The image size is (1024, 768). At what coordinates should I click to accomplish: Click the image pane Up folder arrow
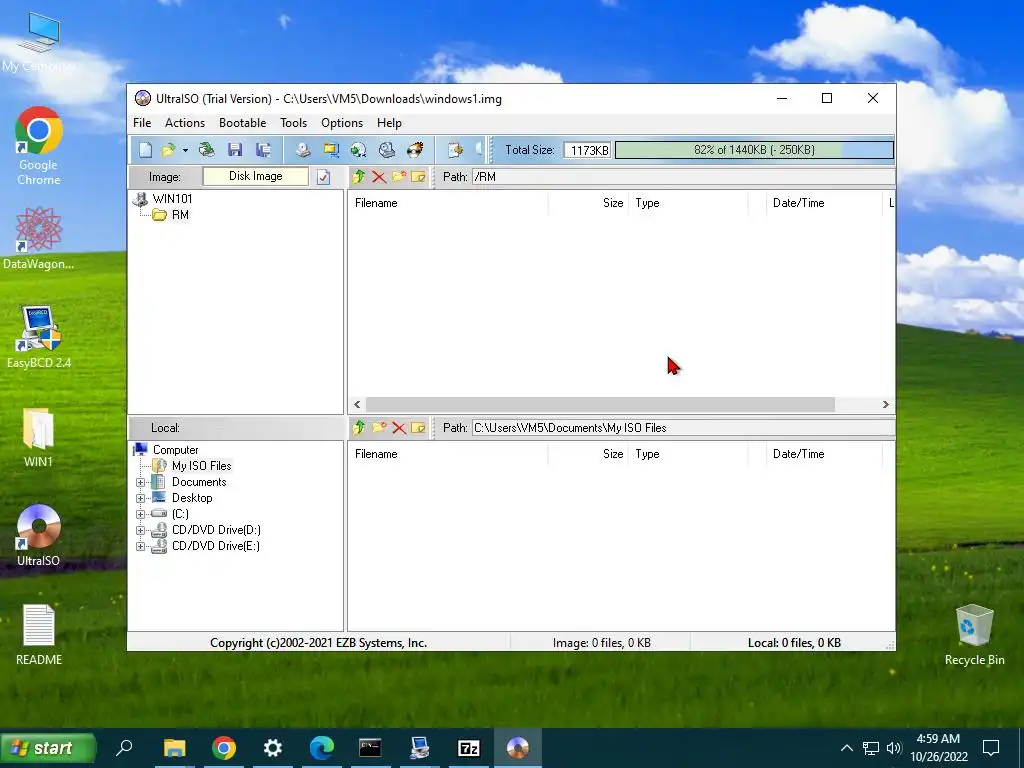359,177
